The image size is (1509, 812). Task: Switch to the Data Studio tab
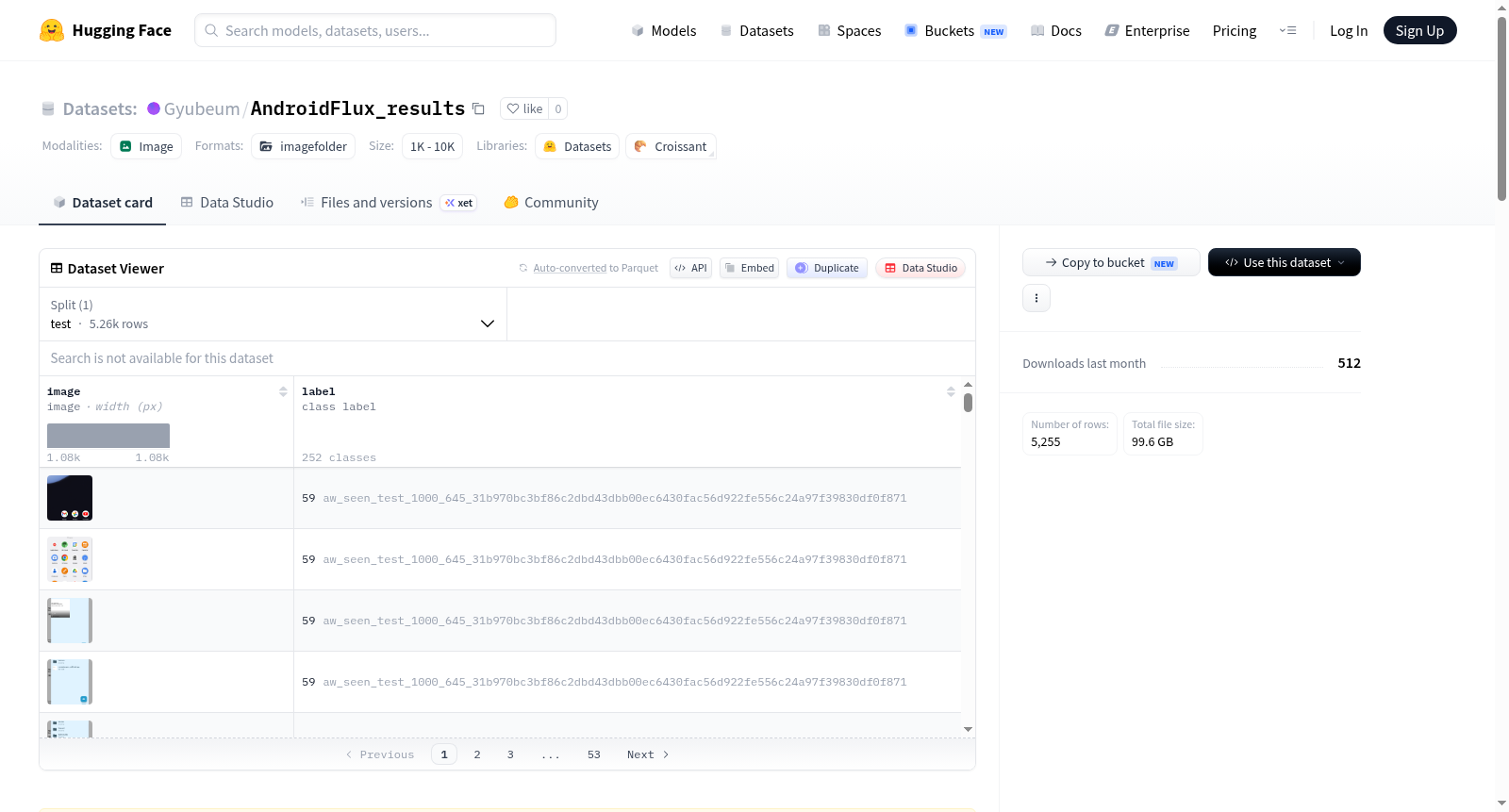(x=227, y=202)
